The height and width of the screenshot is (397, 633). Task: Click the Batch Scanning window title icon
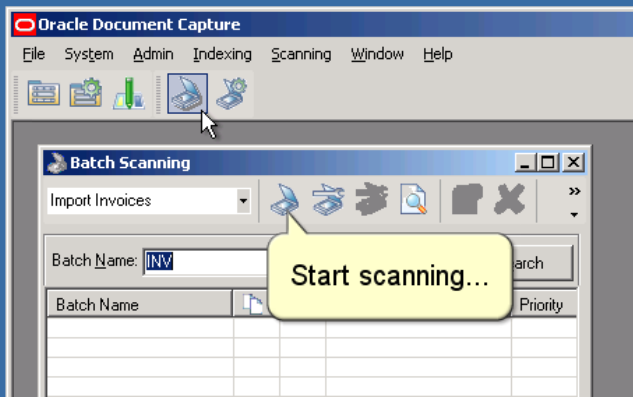click(57, 163)
